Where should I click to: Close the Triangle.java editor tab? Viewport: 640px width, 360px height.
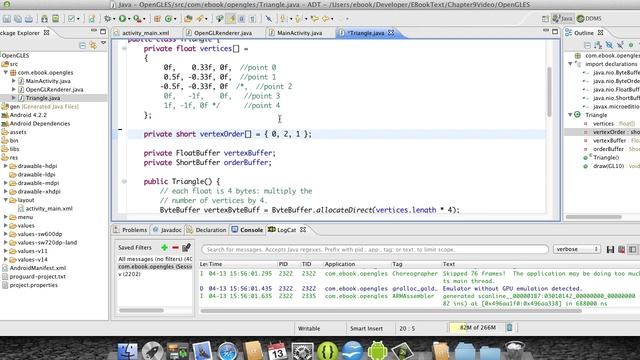pyautogui.click(x=391, y=33)
